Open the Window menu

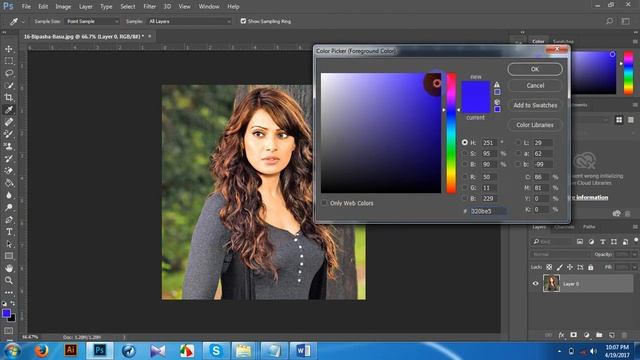pyautogui.click(x=209, y=7)
